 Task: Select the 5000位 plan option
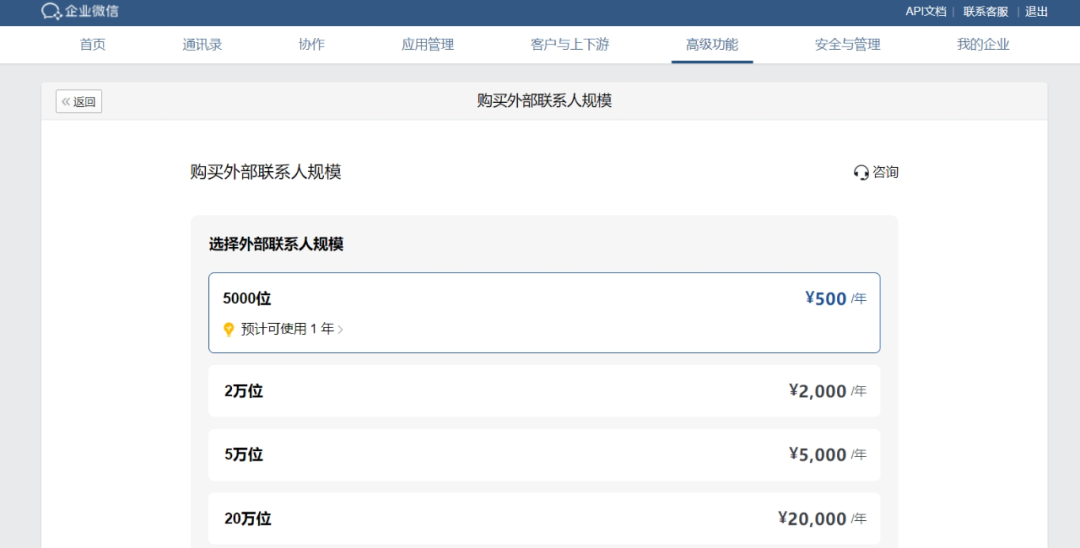(x=544, y=313)
